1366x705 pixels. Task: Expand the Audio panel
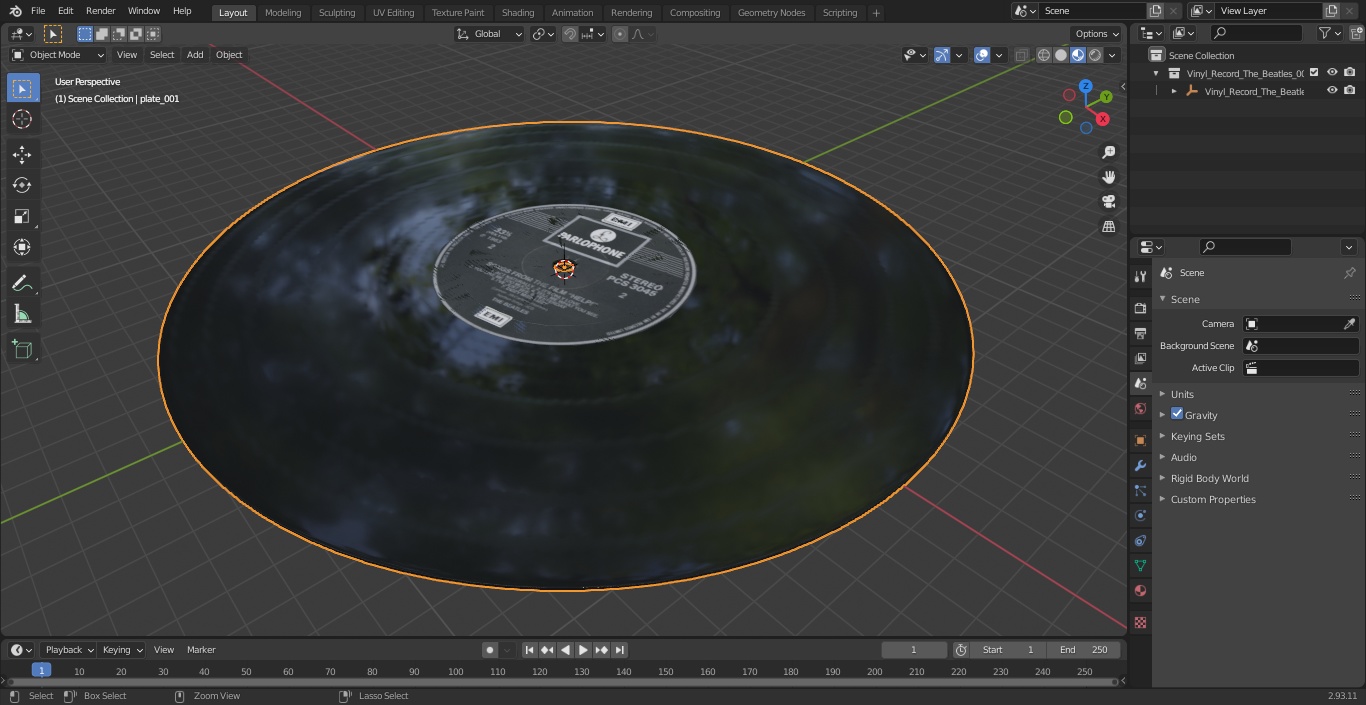tap(1183, 457)
